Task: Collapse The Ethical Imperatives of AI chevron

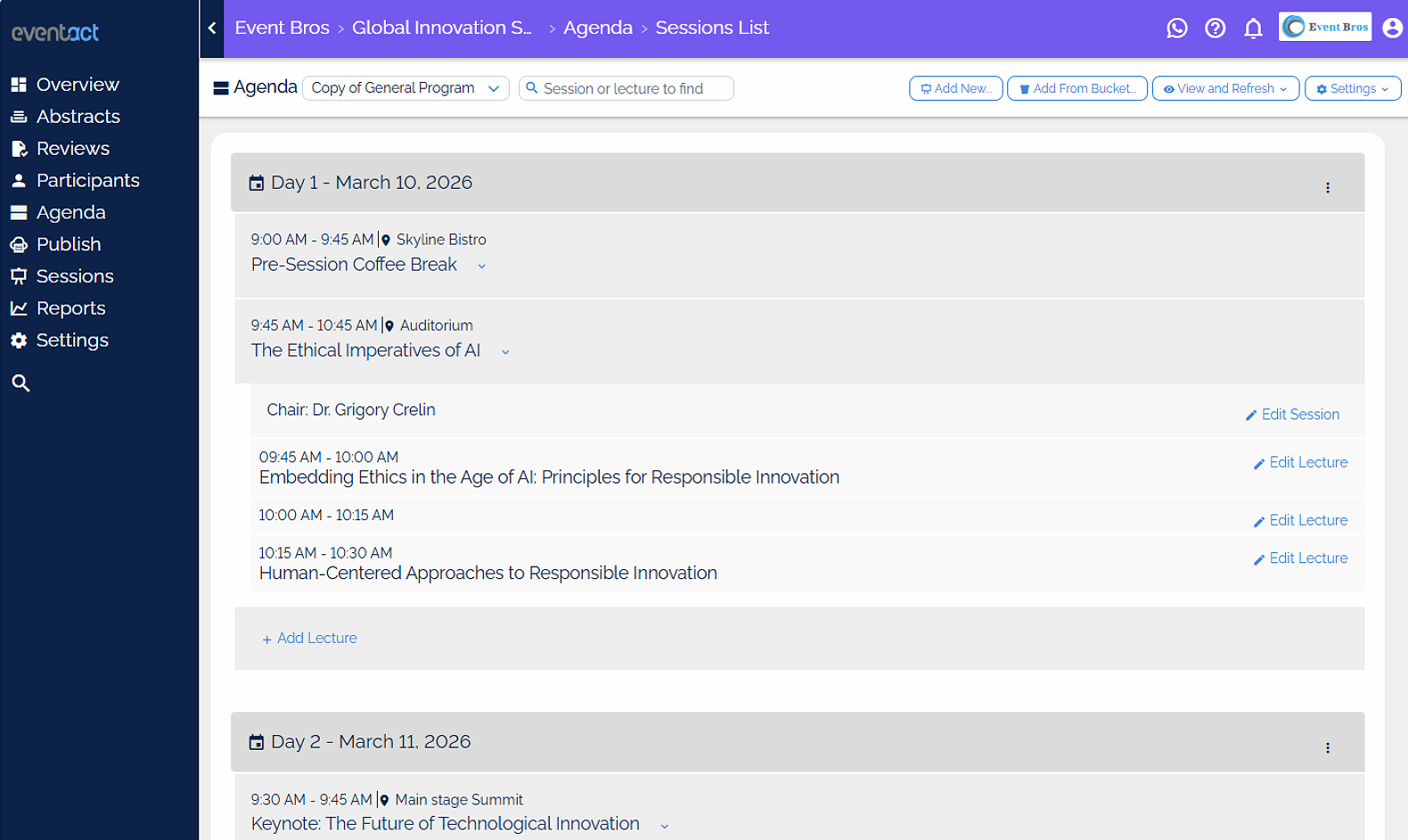Action: tap(505, 352)
